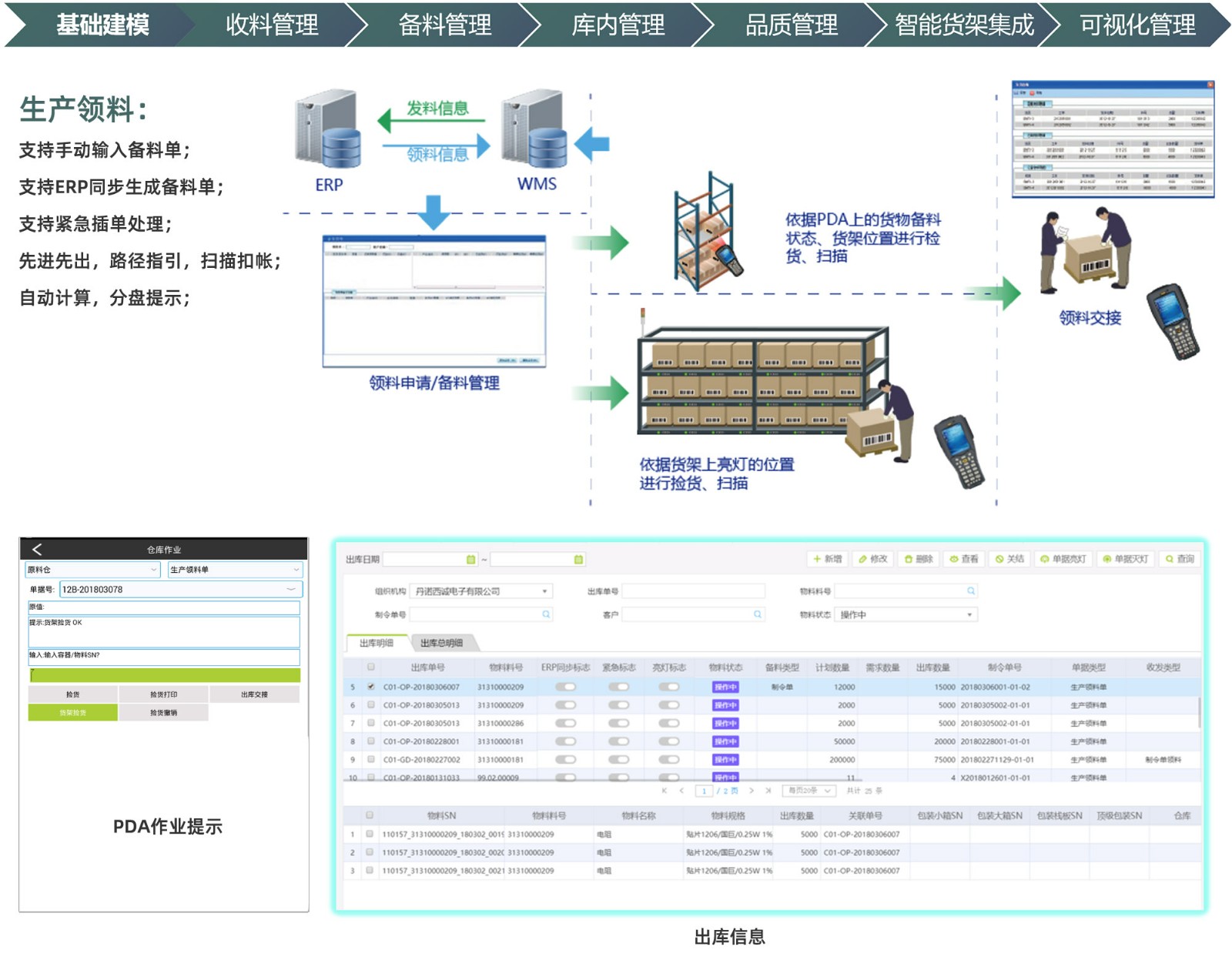Click the 查询 search button in toolbar
This screenshot has height=960, width=1232.
[x=1180, y=559]
